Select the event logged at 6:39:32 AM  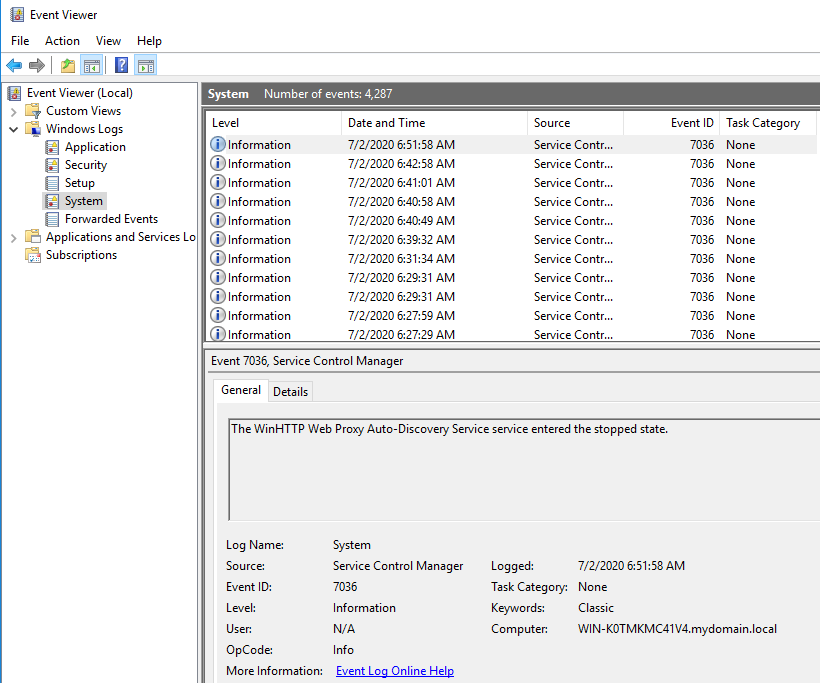tap(400, 240)
